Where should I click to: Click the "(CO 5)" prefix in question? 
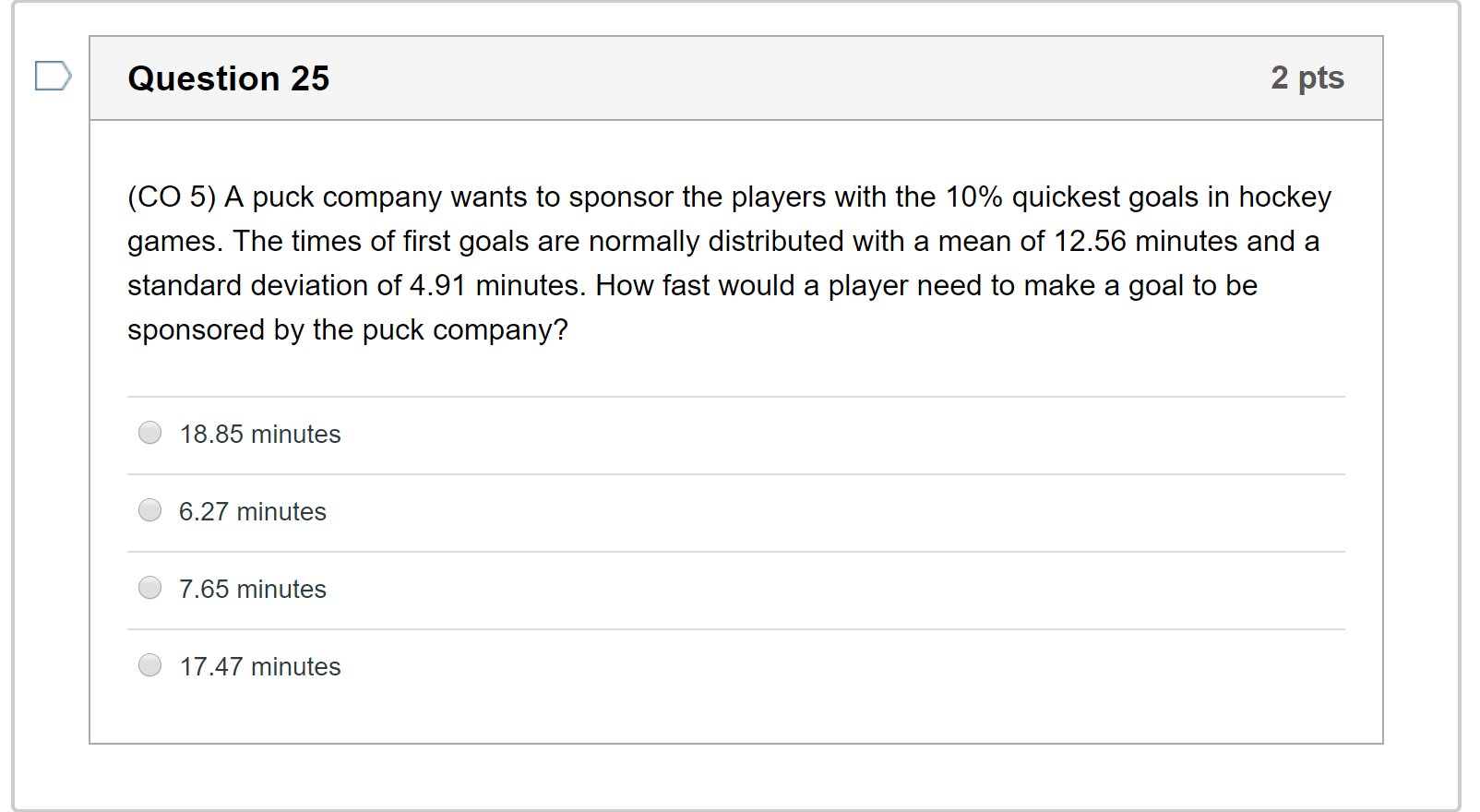[x=172, y=197]
